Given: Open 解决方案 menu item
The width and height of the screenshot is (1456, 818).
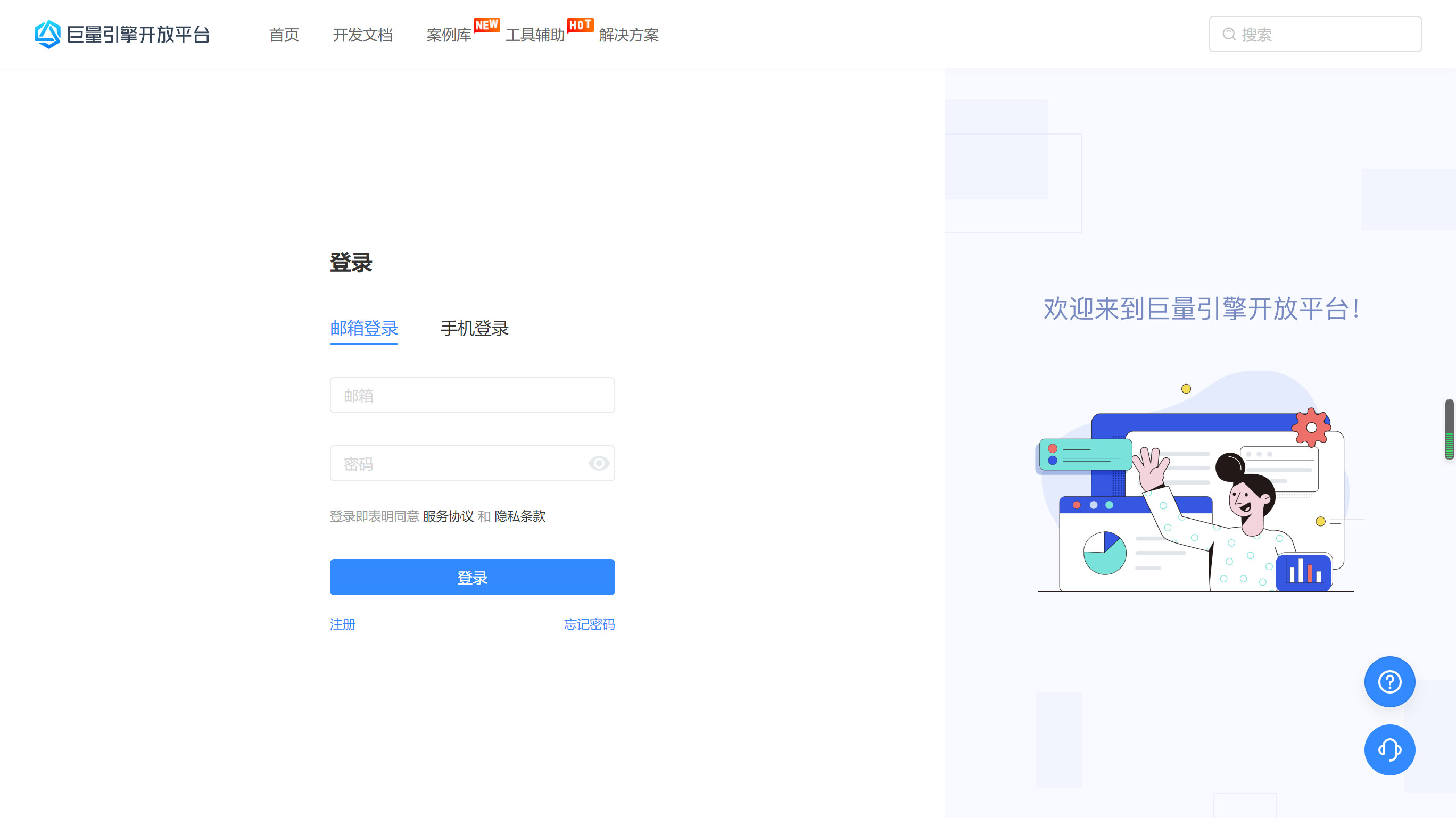Looking at the screenshot, I should coord(629,35).
